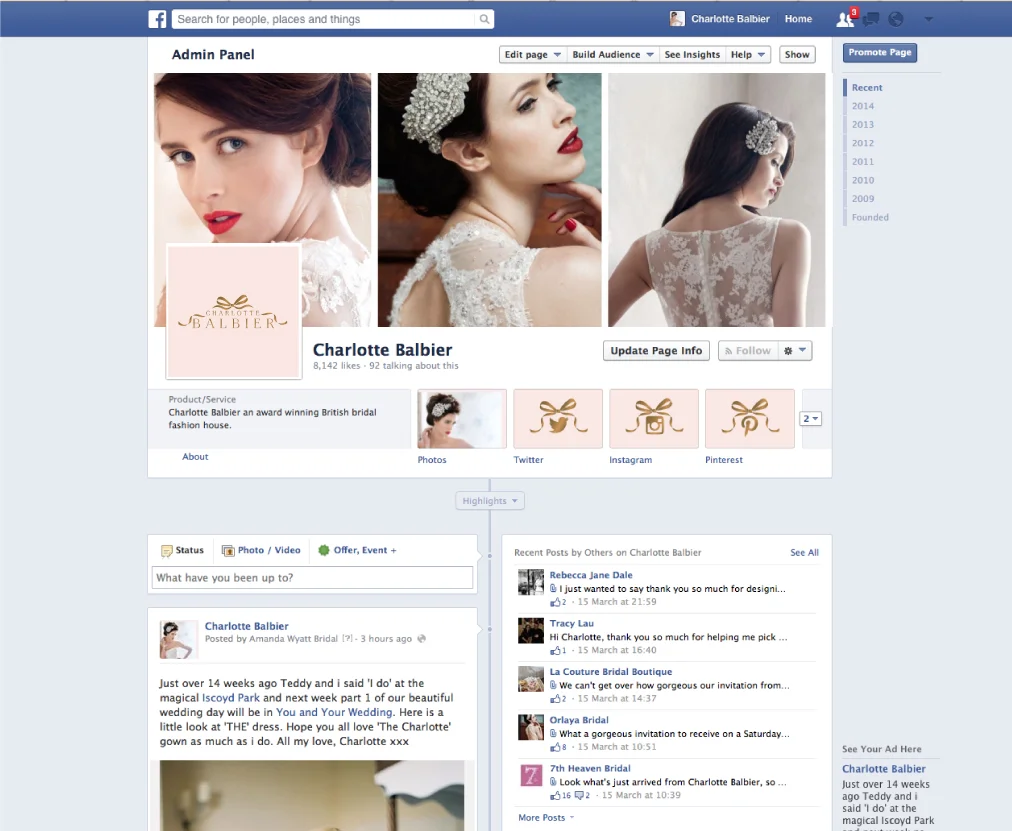Click Charlotte Balbier ad title link
Screen dimensions: 1012x831
click(884, 769)
